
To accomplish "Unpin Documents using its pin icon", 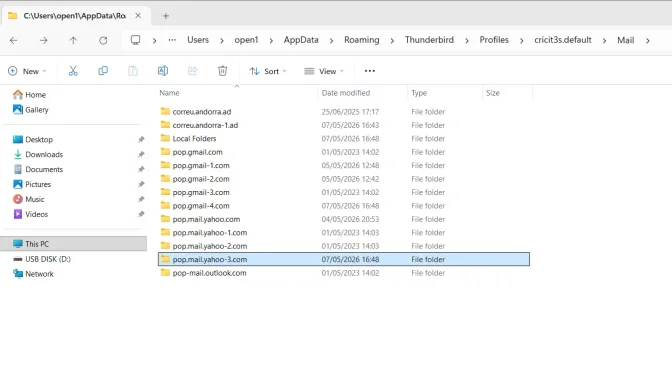I will (x=141, y=169).
